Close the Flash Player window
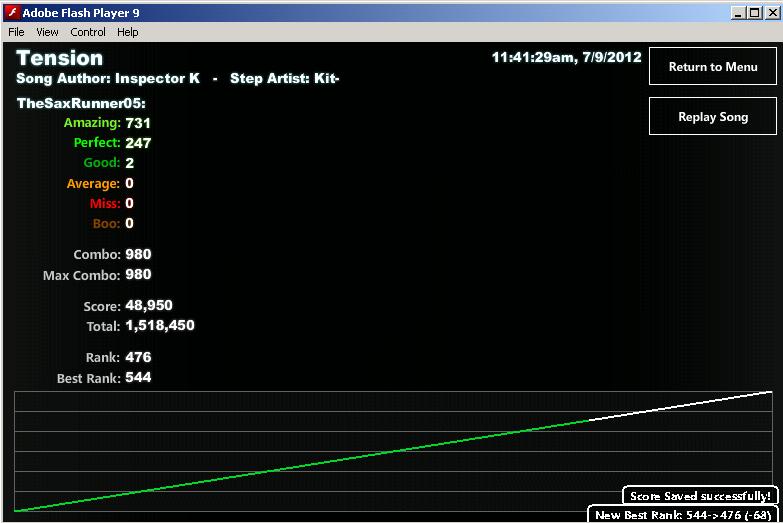 772,12
